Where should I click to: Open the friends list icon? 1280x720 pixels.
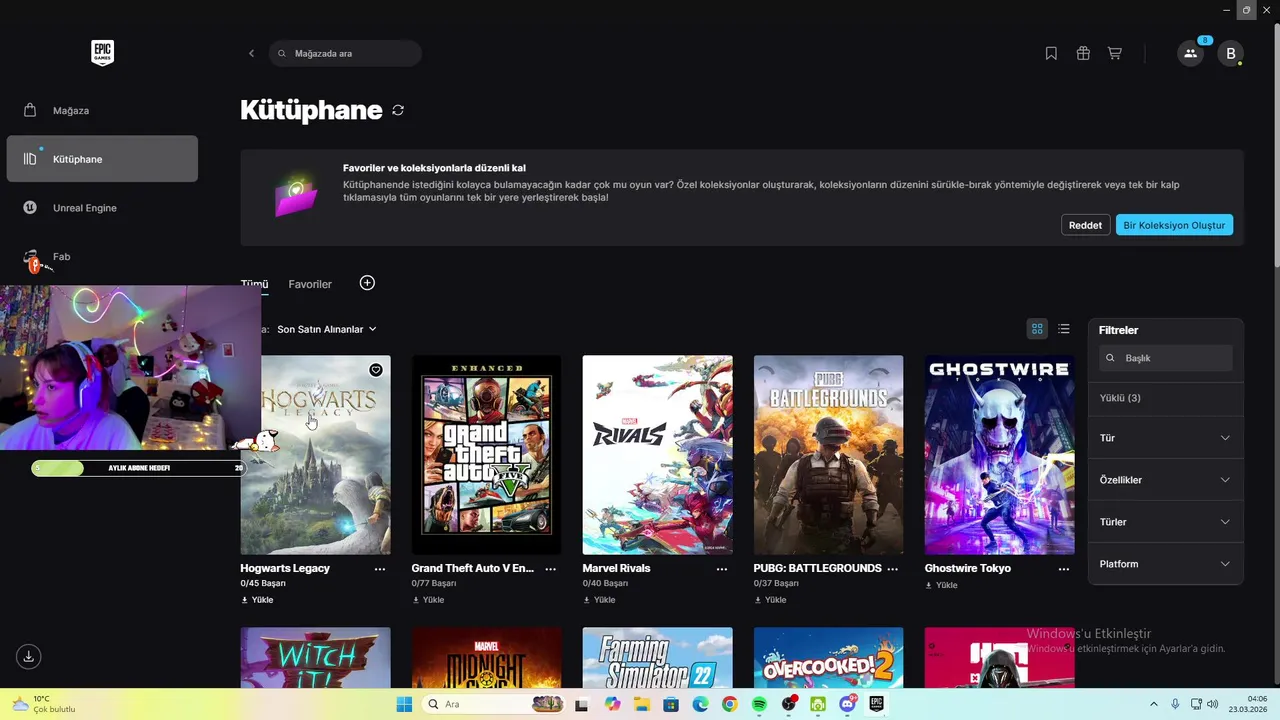tap(1190, 53)
